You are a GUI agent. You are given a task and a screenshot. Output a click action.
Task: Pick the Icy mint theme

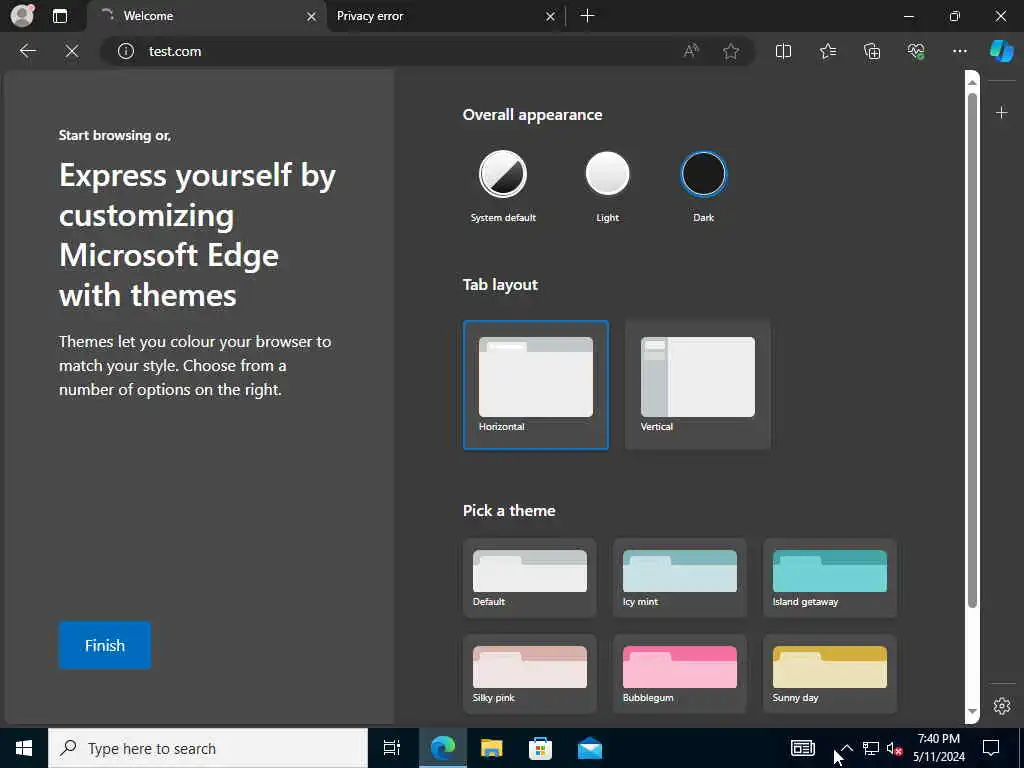tap(680, 577)
